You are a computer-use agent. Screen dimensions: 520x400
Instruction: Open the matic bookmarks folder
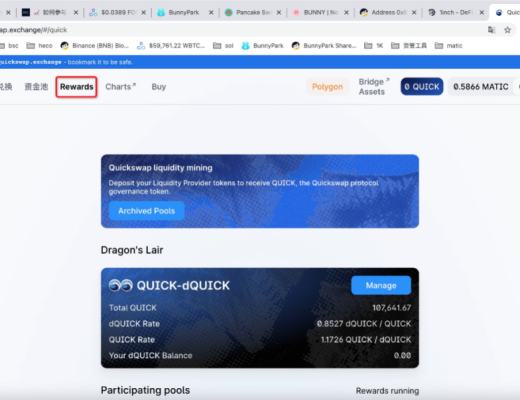click(449, 46)
